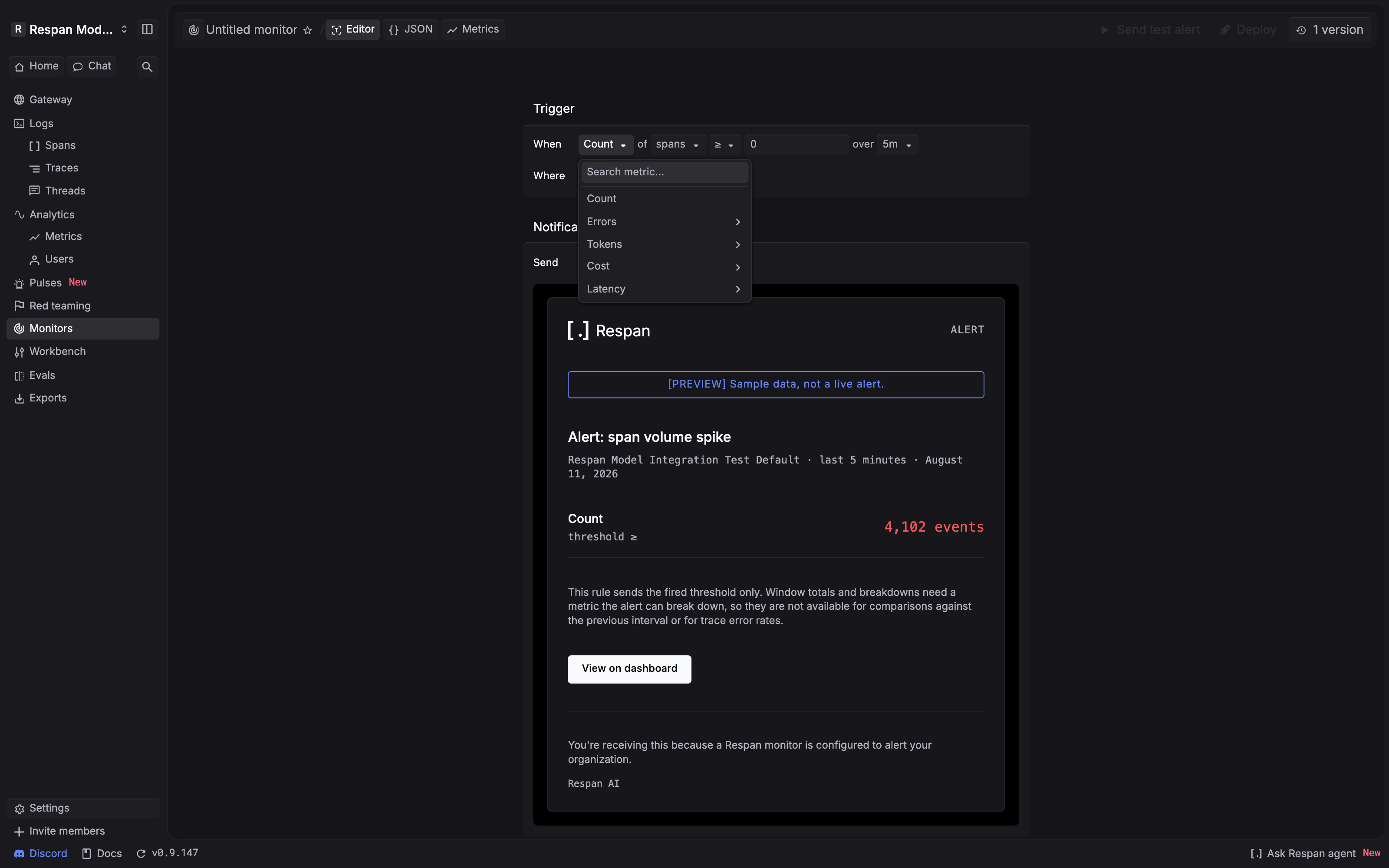Click the Gateway globe icon

19,100
